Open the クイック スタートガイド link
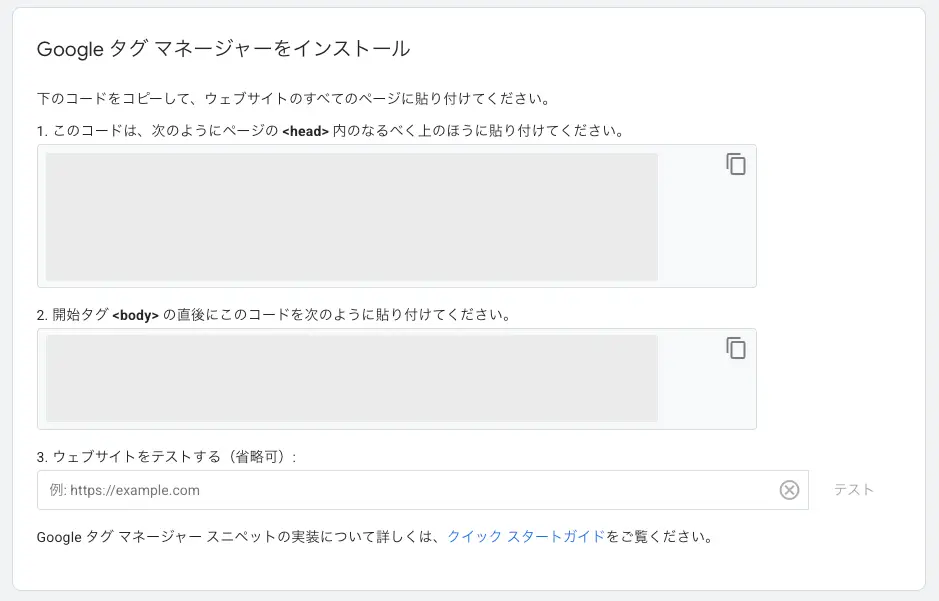This screenshot has height=601, width=939. click(x=526, y=537)
